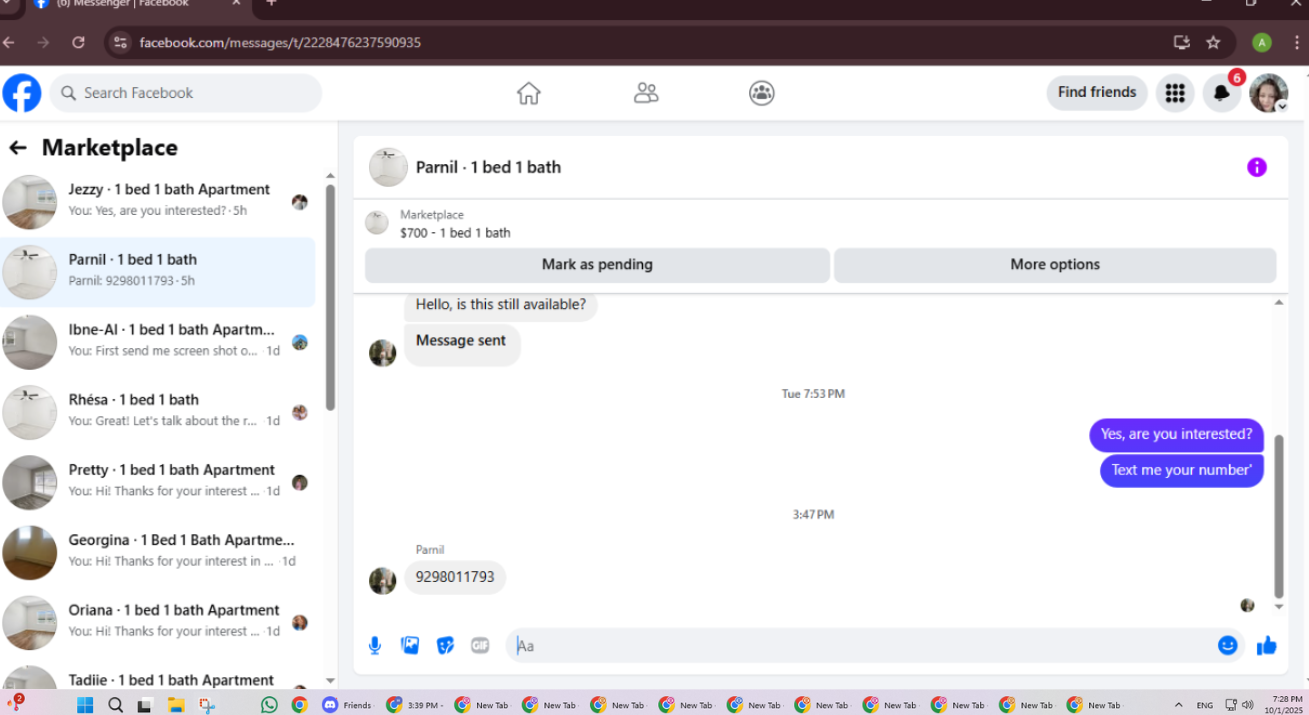Image resolution: width=1309 pixels, height=715 pixels.
Task: Click Jezzy's listing thumbnail image
Action: pyautogui.click(x=30, y=202)
